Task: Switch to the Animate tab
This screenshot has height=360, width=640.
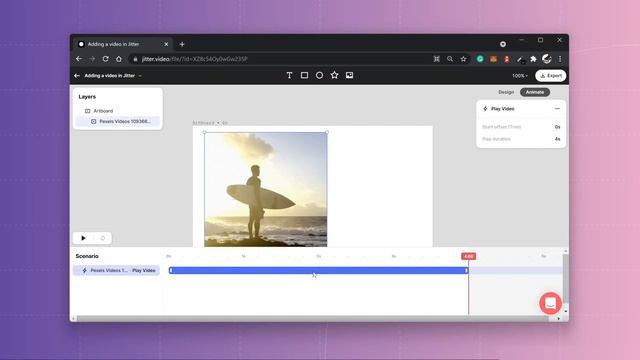Action: (x=535, y=92)
